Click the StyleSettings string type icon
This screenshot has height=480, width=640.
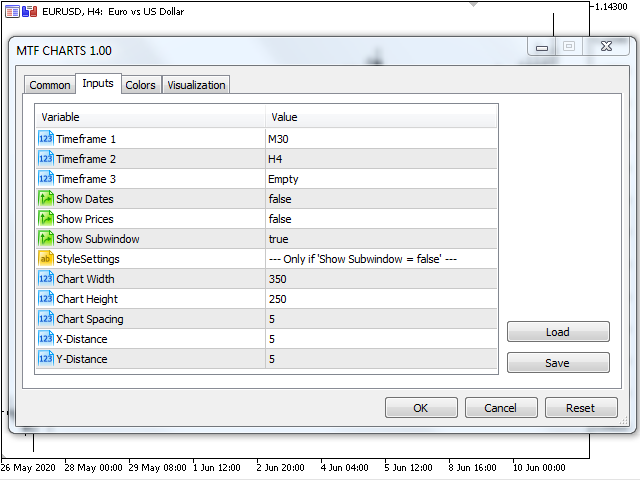[46, 258]
